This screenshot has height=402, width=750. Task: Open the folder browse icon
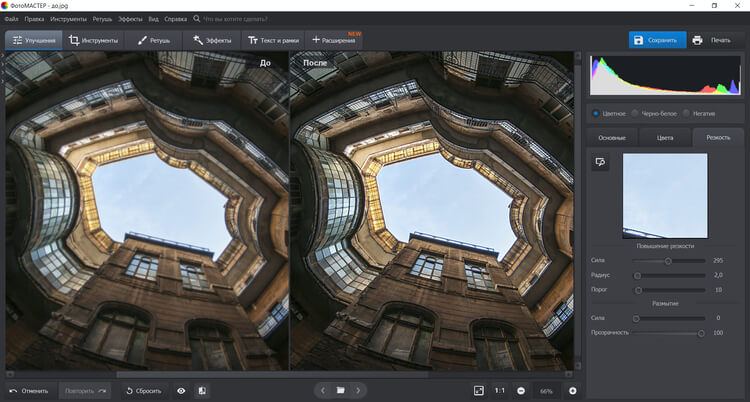click(340, 390)
